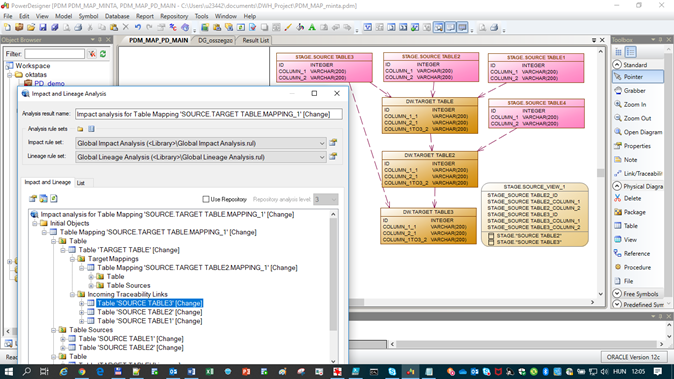Open the Model menu

pos(63,16)
